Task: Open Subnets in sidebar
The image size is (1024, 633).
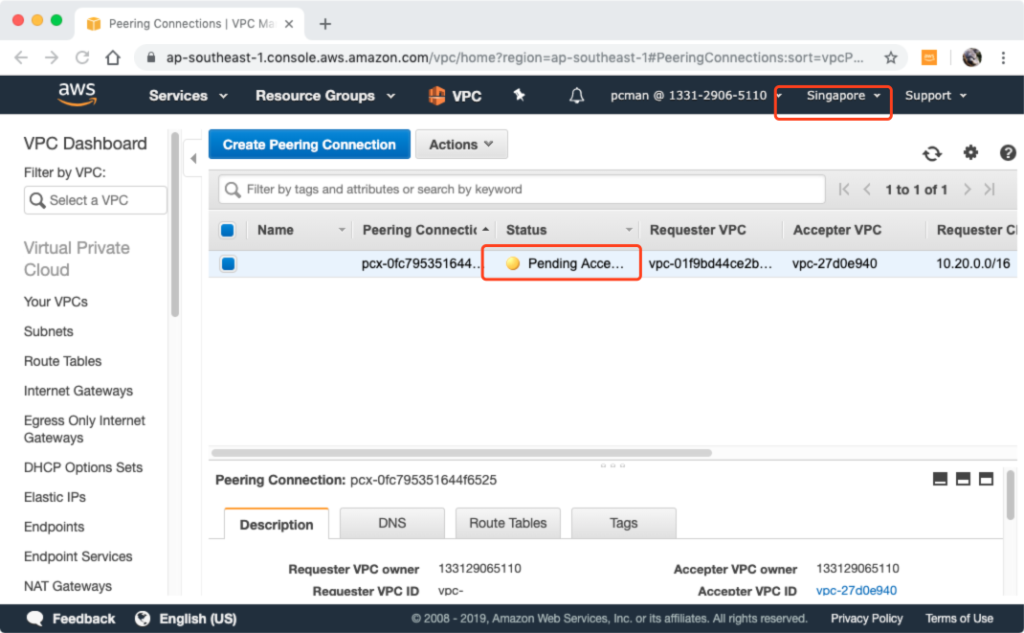Action: tap(48, 331)
